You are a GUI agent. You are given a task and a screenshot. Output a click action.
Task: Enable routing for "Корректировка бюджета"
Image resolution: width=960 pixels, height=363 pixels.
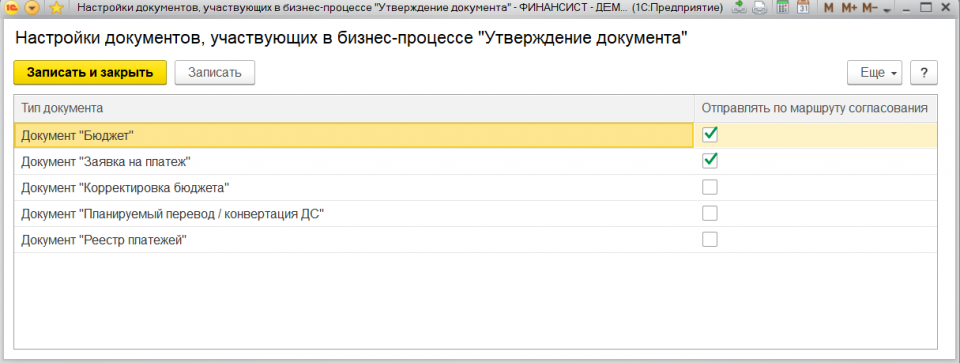coord(710,187)
